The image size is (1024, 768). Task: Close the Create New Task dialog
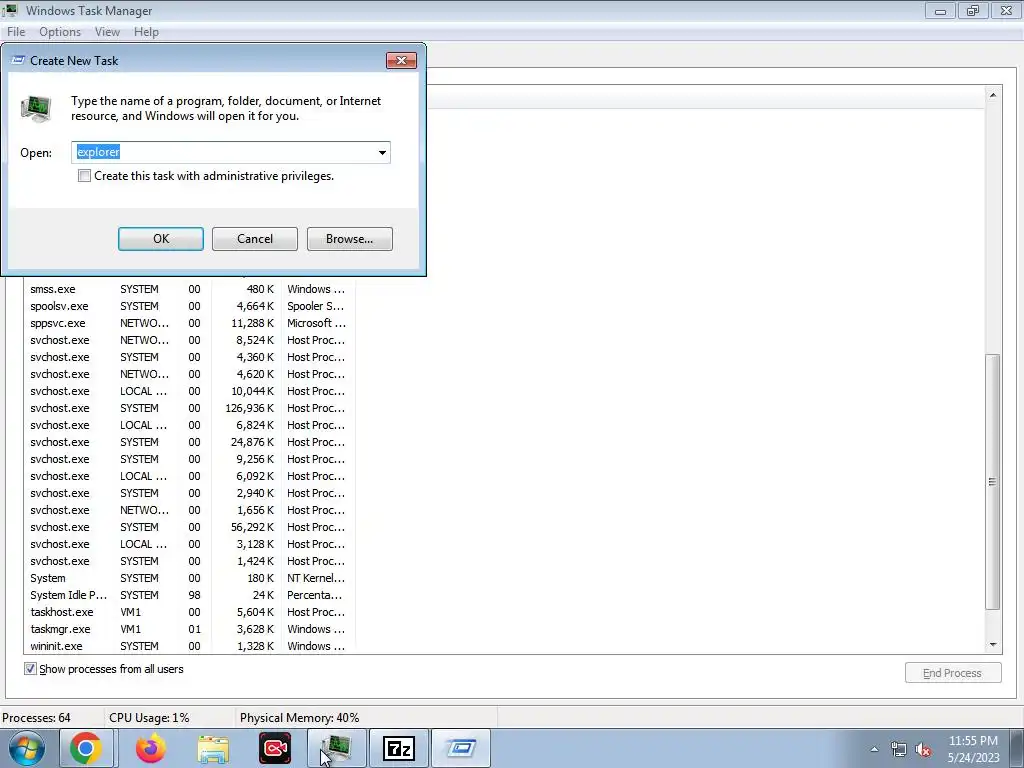coord(401,61)
